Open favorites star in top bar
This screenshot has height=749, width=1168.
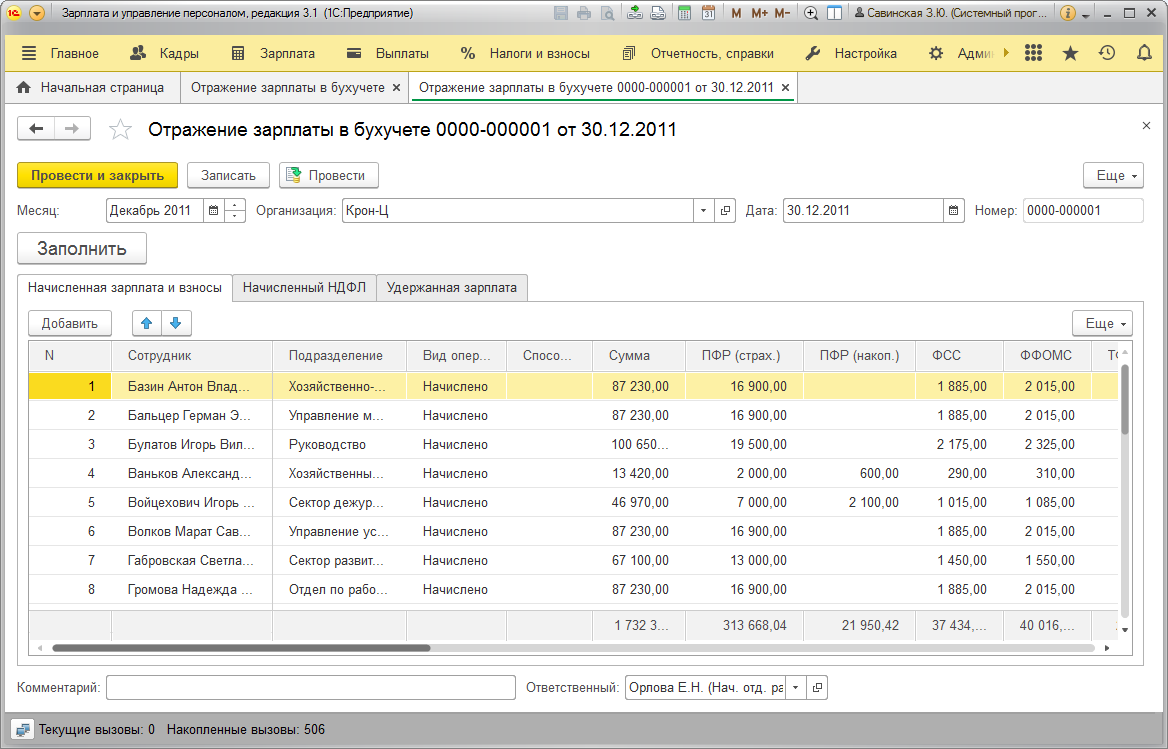[x=1070, y=53]
